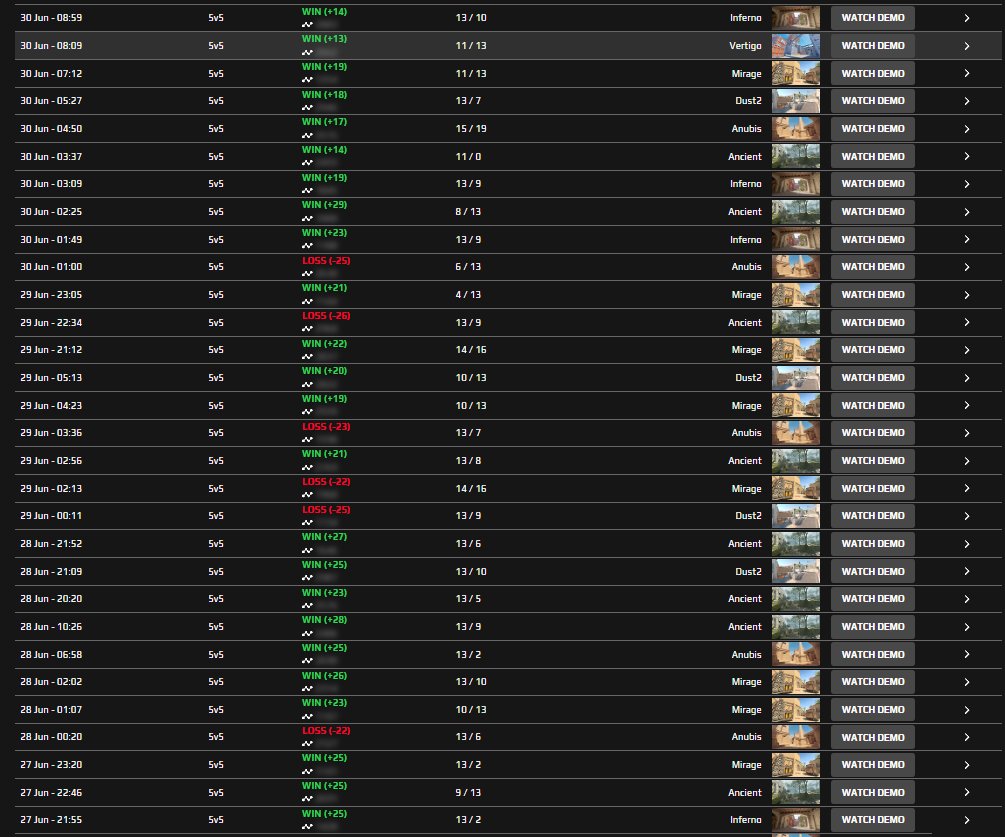This screenshot has height=837, width=1005.
Task: Expand the 30 Jun 03:37 Ancient match chevron
Action: tap(967, 156)
